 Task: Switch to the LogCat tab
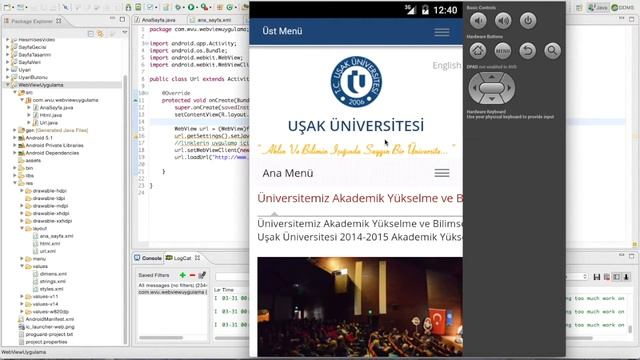[182, 258]
